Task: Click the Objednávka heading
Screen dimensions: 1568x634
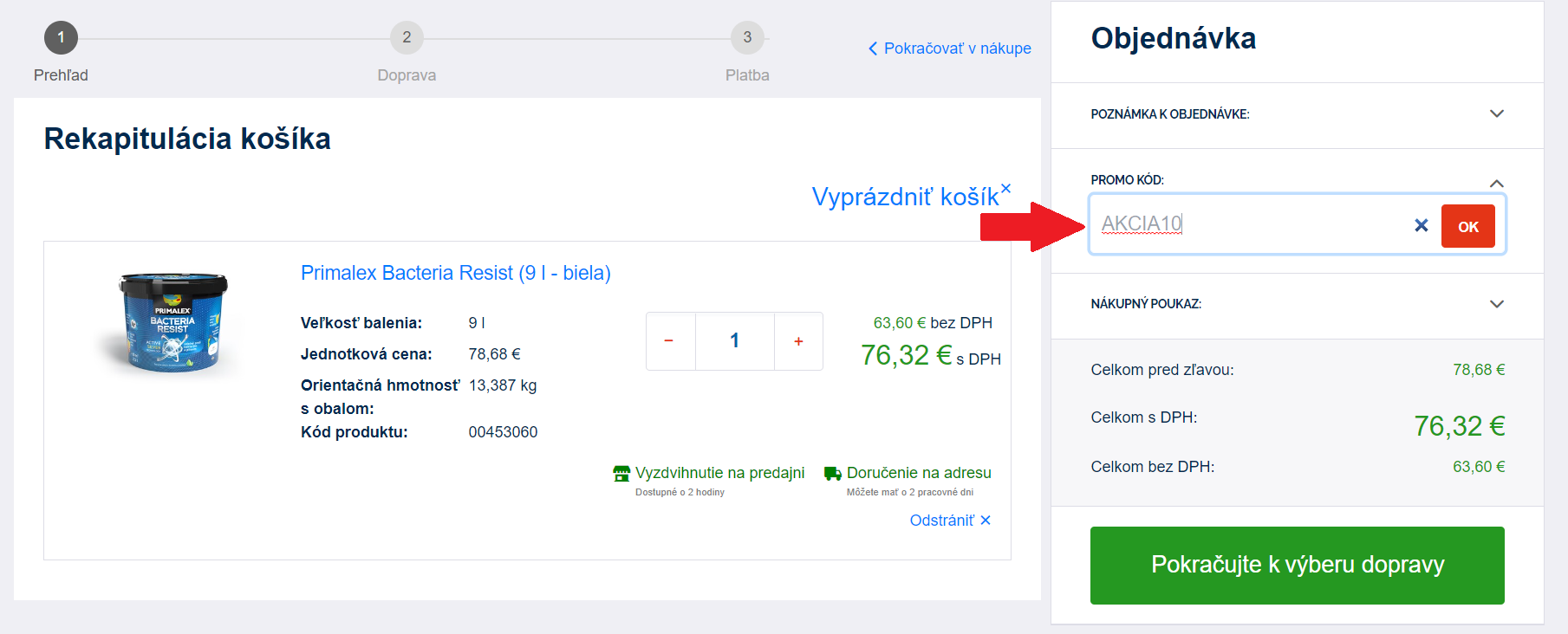Action: (x=1174, y=38)
